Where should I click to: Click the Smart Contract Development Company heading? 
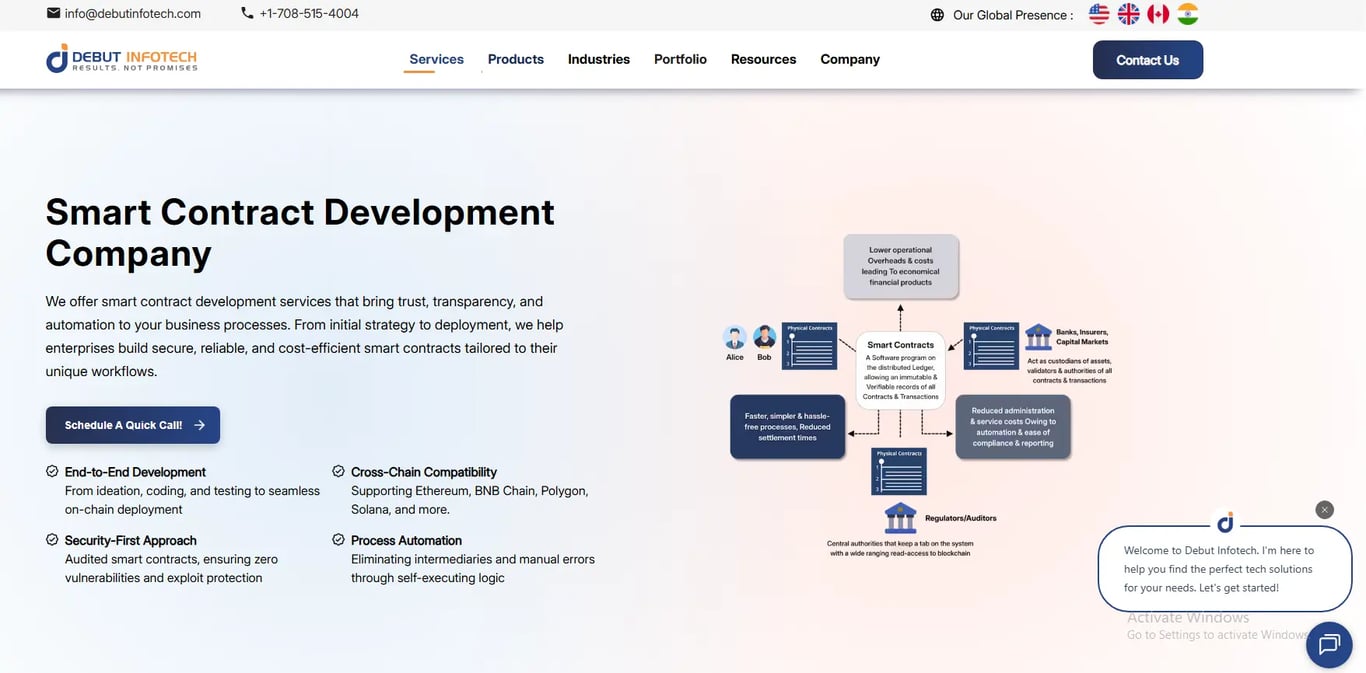click(x=300, y=232)
